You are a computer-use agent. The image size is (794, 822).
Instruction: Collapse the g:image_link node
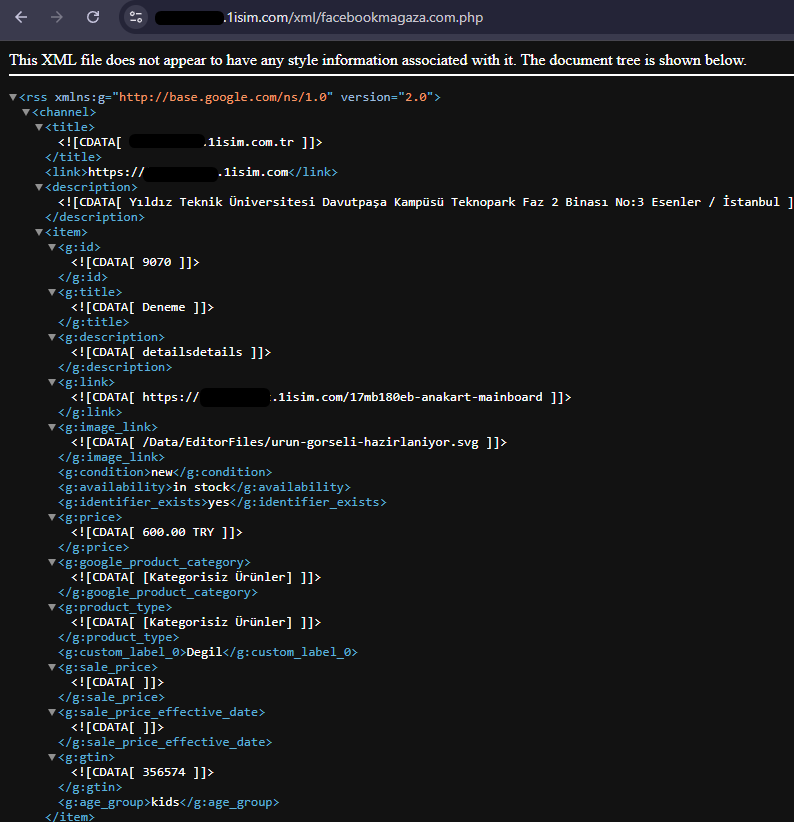pyautogui.click(x=52, y=427)
